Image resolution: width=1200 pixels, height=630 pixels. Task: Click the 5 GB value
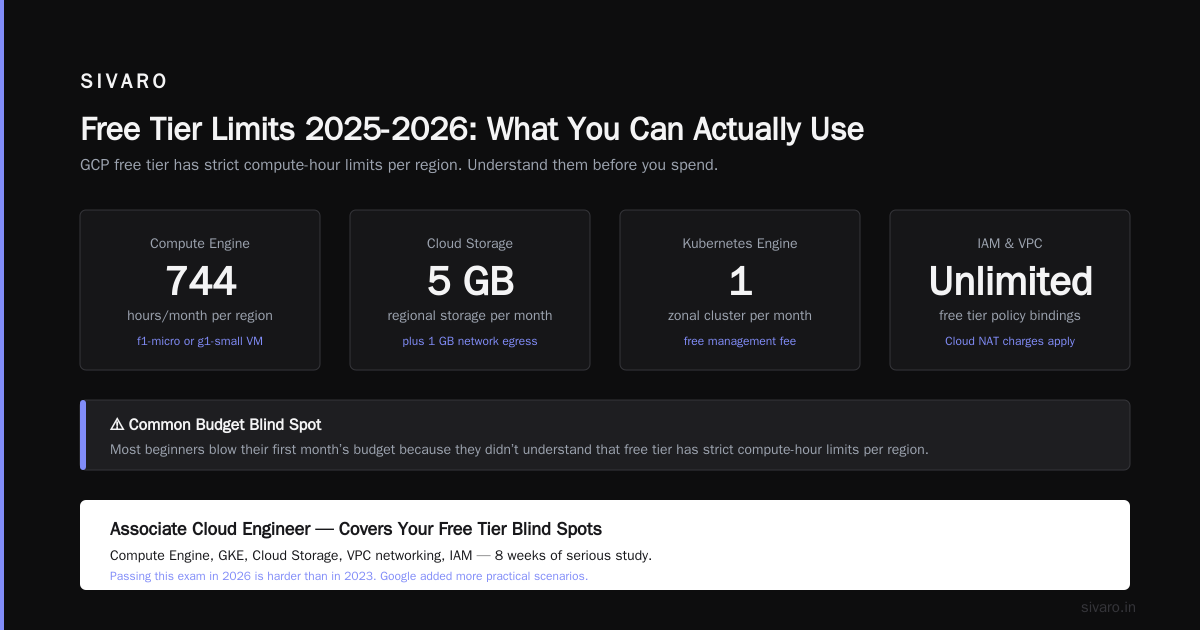[470, 281]
